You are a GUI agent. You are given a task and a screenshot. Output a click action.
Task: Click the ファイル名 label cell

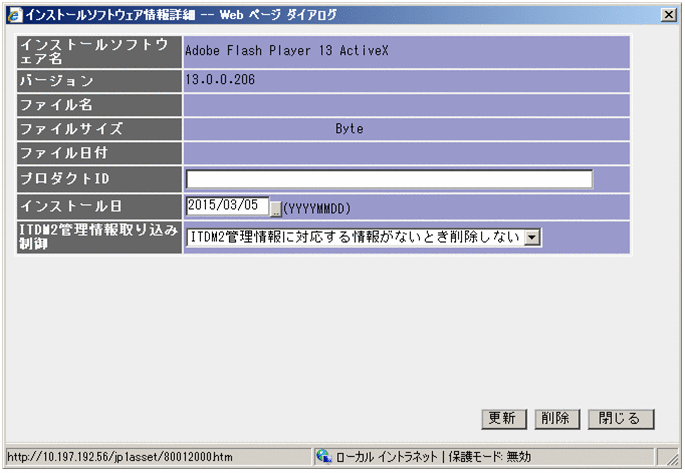click(99, 105)
